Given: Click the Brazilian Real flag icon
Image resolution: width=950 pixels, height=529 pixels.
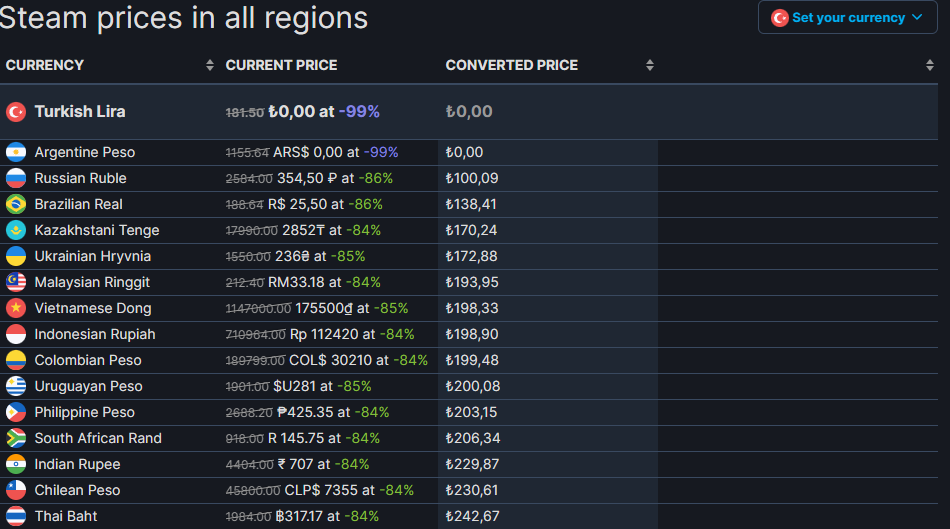Looking at the screenshot, I should [x=16, y=204].
